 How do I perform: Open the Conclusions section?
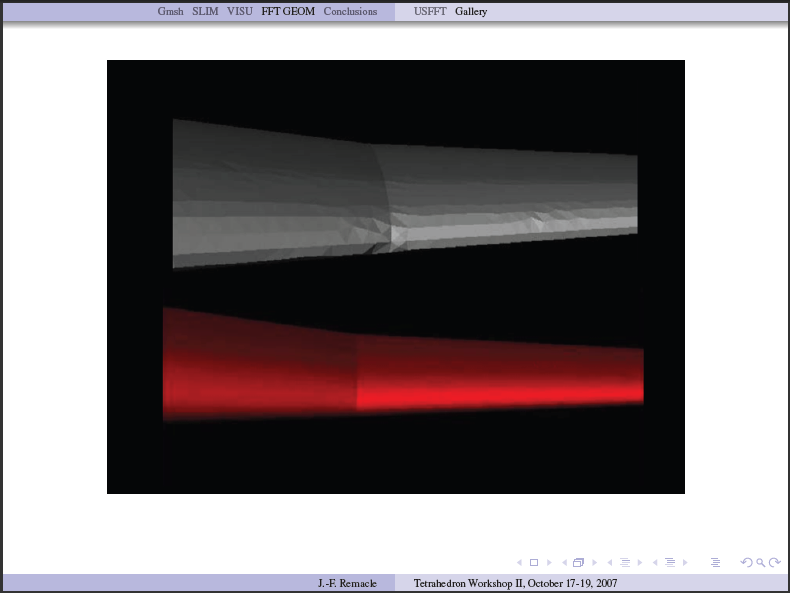tap(350, 11)
